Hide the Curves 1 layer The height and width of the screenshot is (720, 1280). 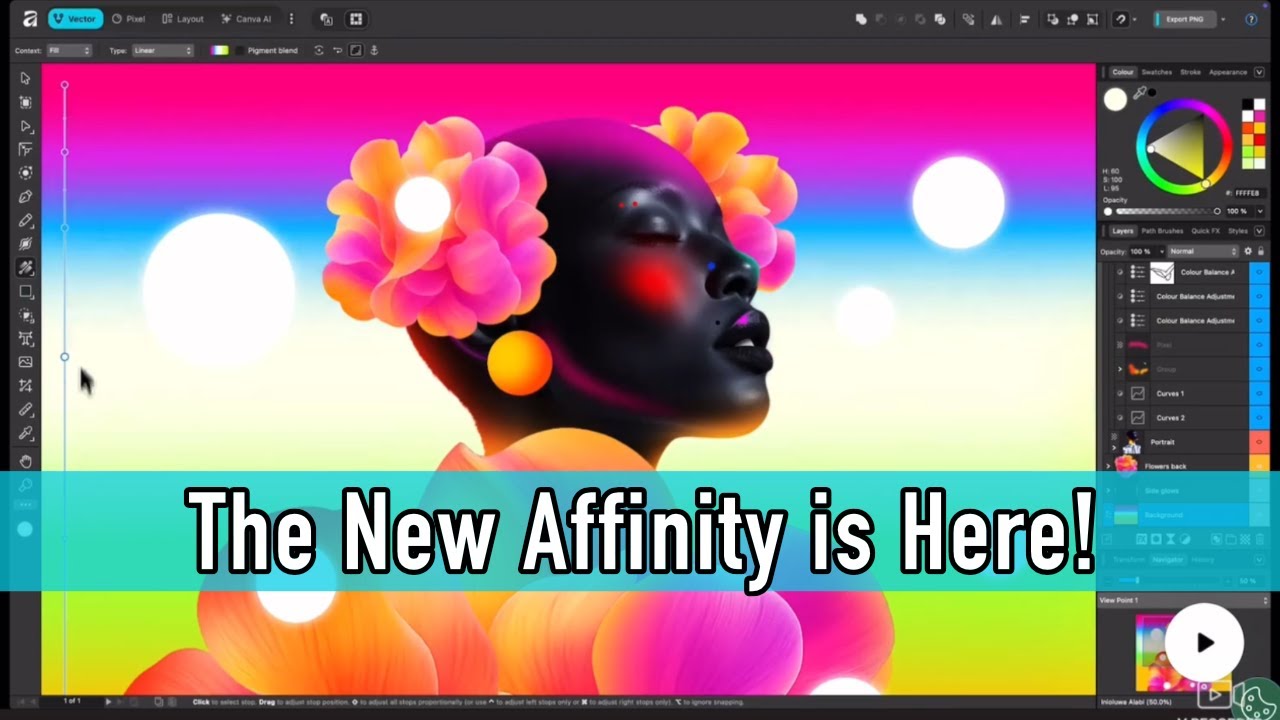click(1259, 394)
